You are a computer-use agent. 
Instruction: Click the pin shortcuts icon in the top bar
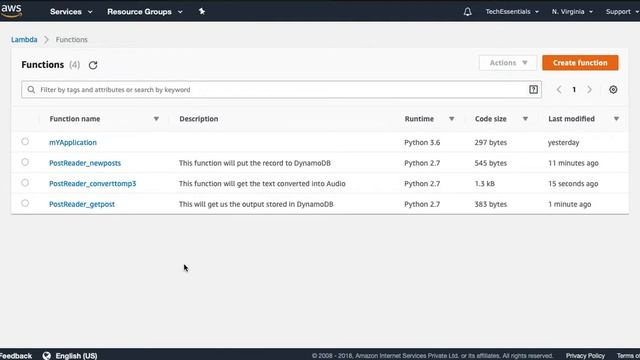(202, 11)
